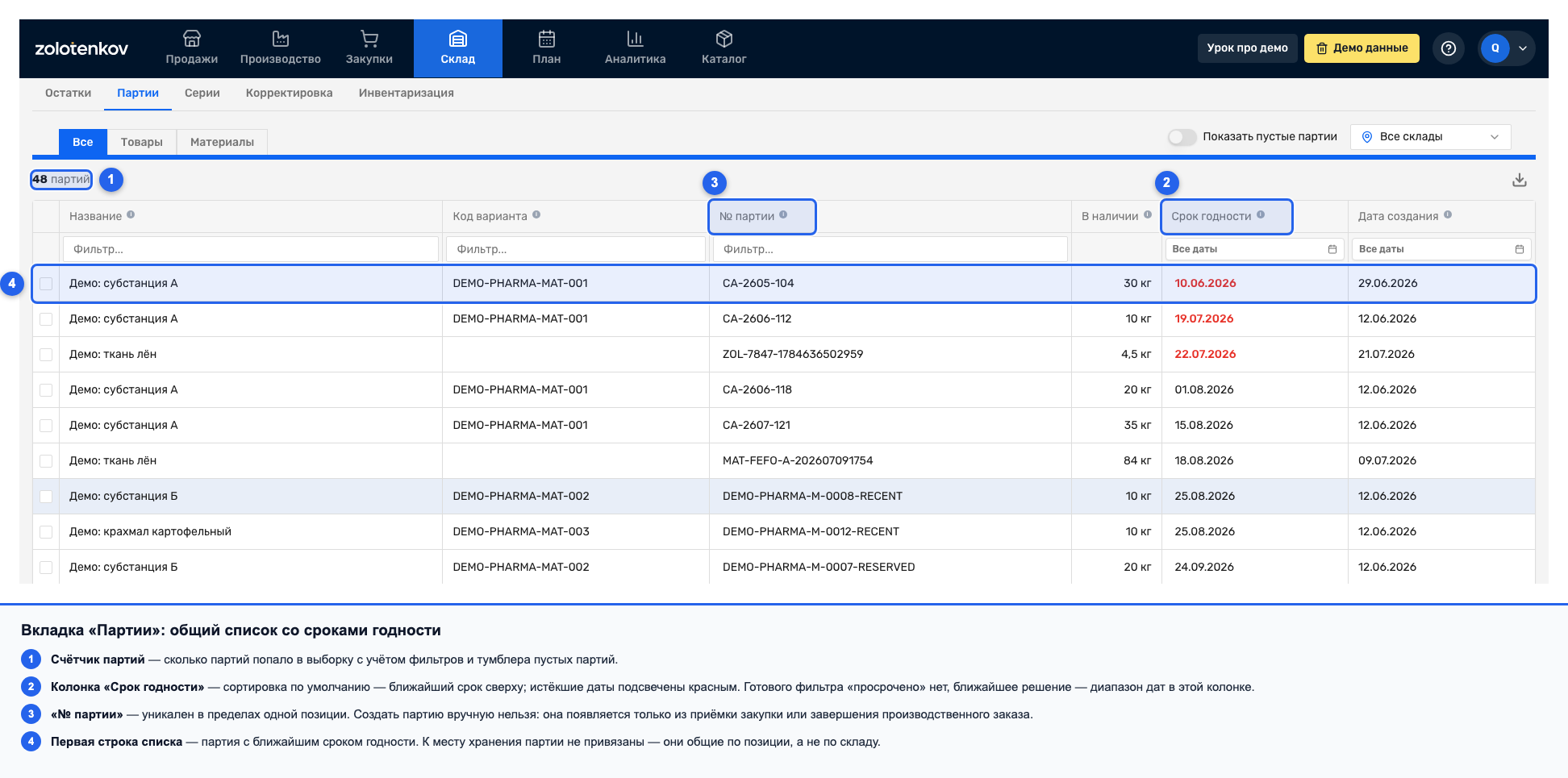Sort by the Срок годности column header
The image size is (1568, 778).
coord(1211,216)
